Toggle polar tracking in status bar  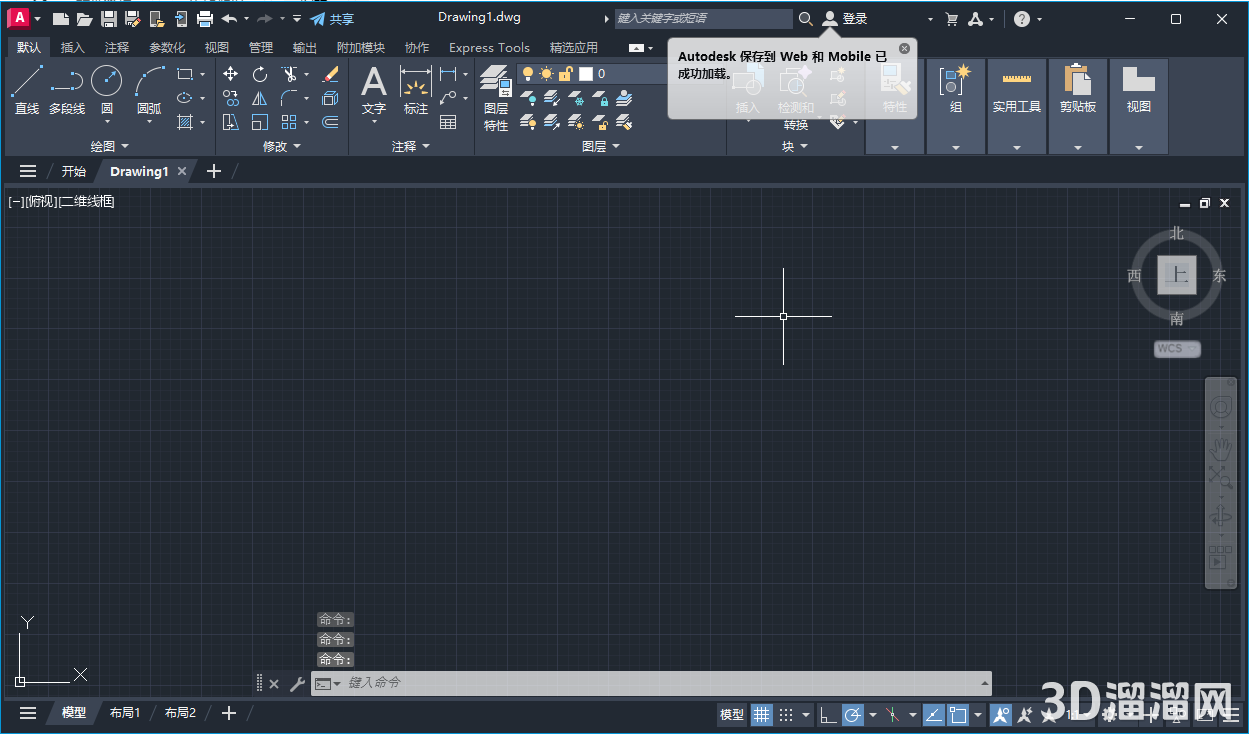point(853,714)
